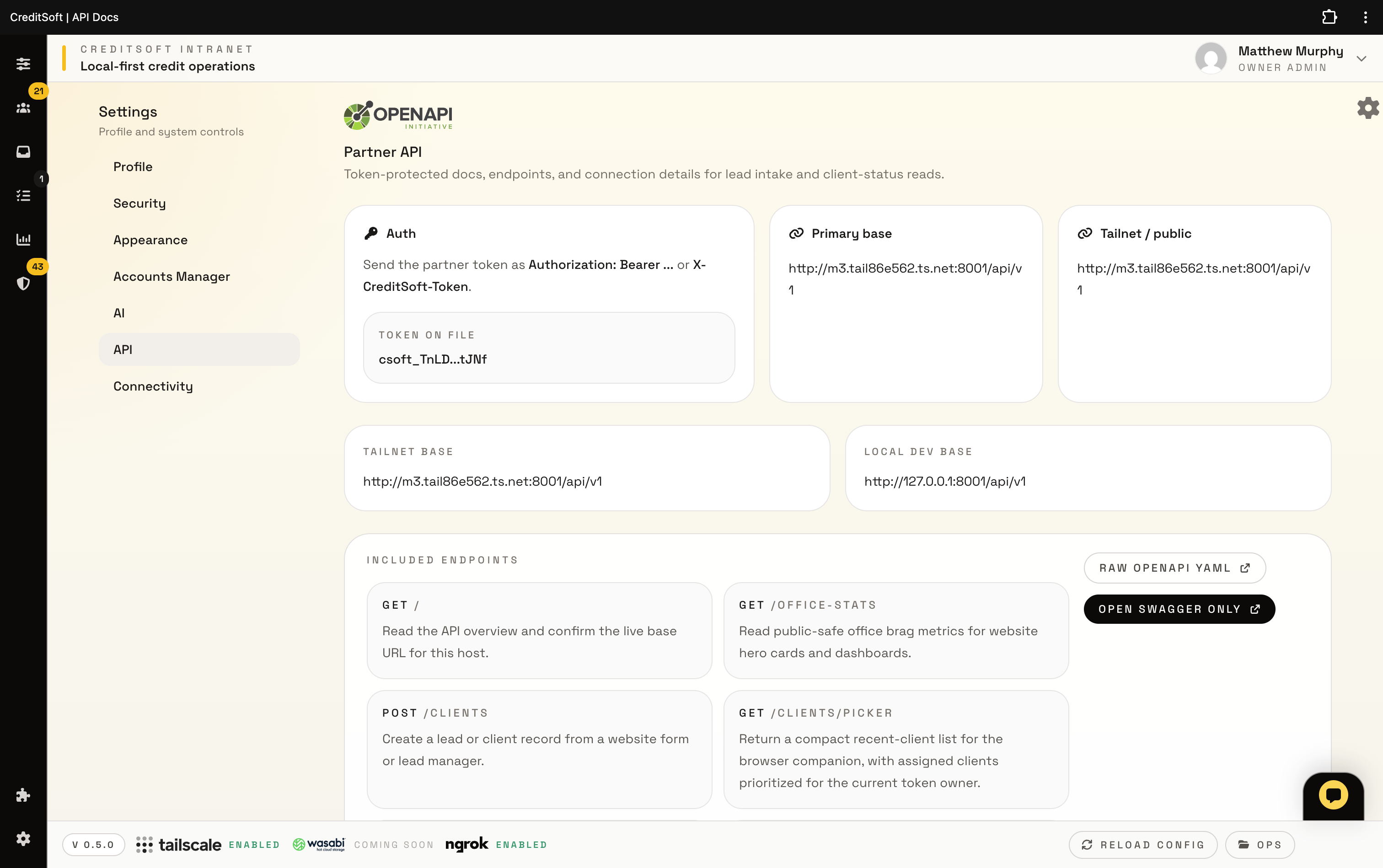Image resolution: width=1383 pixels, height=868 pixels.
Task: Open the sidebar bottom settings gear
Action: pyautogui.click(x=23, y=839)
